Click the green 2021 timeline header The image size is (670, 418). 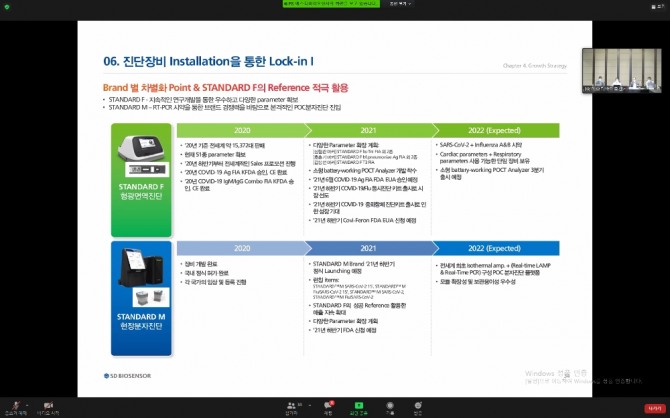coord(368,130)
